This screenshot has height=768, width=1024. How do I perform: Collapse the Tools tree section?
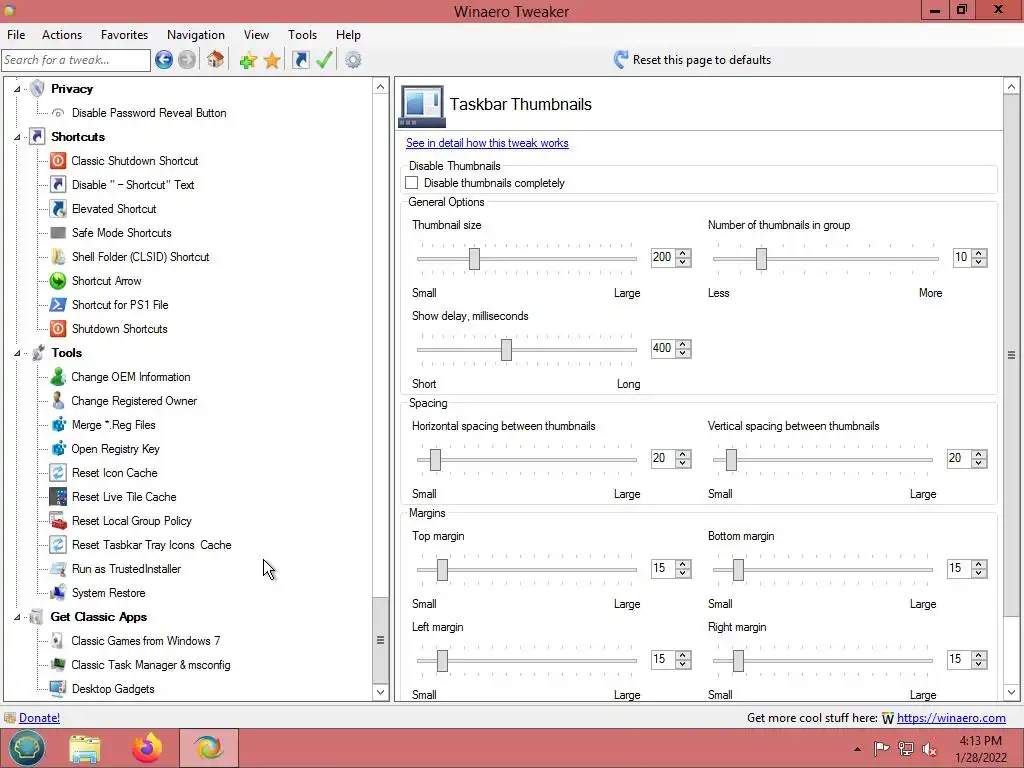[18, 353]
